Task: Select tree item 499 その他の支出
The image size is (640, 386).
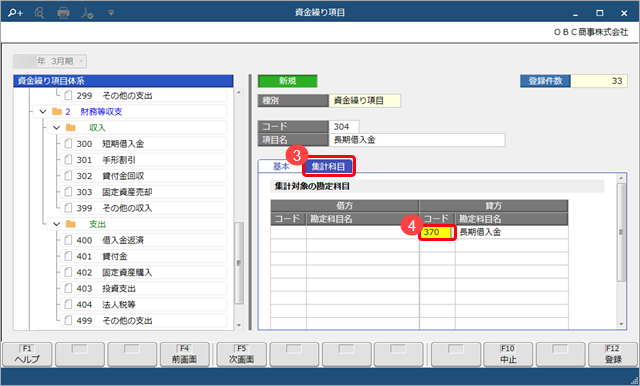Action: tap(144, 321)
